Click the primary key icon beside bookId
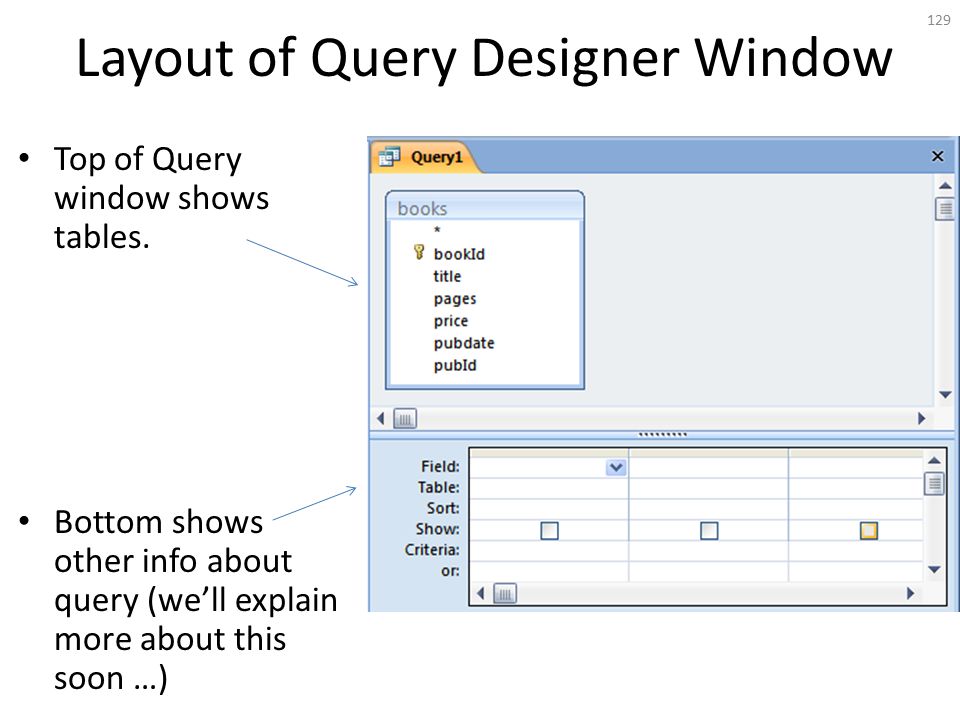960x720 pixels. tap(419, 252)
